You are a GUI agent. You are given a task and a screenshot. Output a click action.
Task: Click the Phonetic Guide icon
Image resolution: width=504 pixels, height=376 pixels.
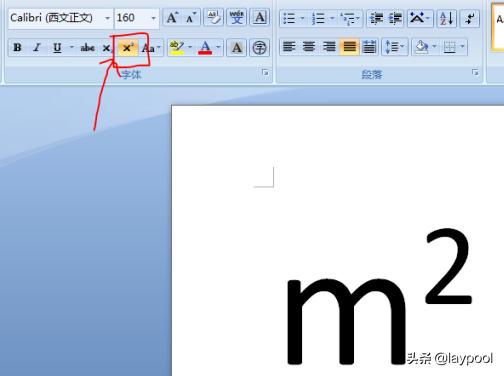point(237,17)
